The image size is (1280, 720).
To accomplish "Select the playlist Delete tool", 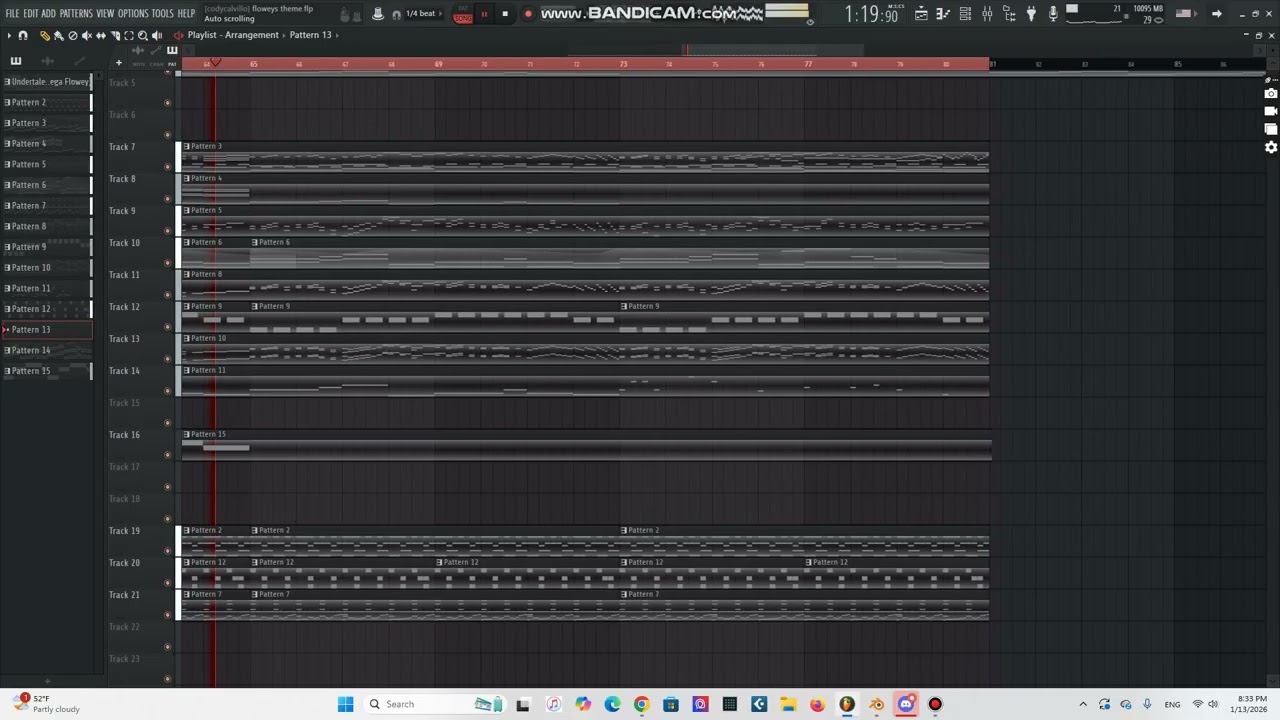I will 72,35.
